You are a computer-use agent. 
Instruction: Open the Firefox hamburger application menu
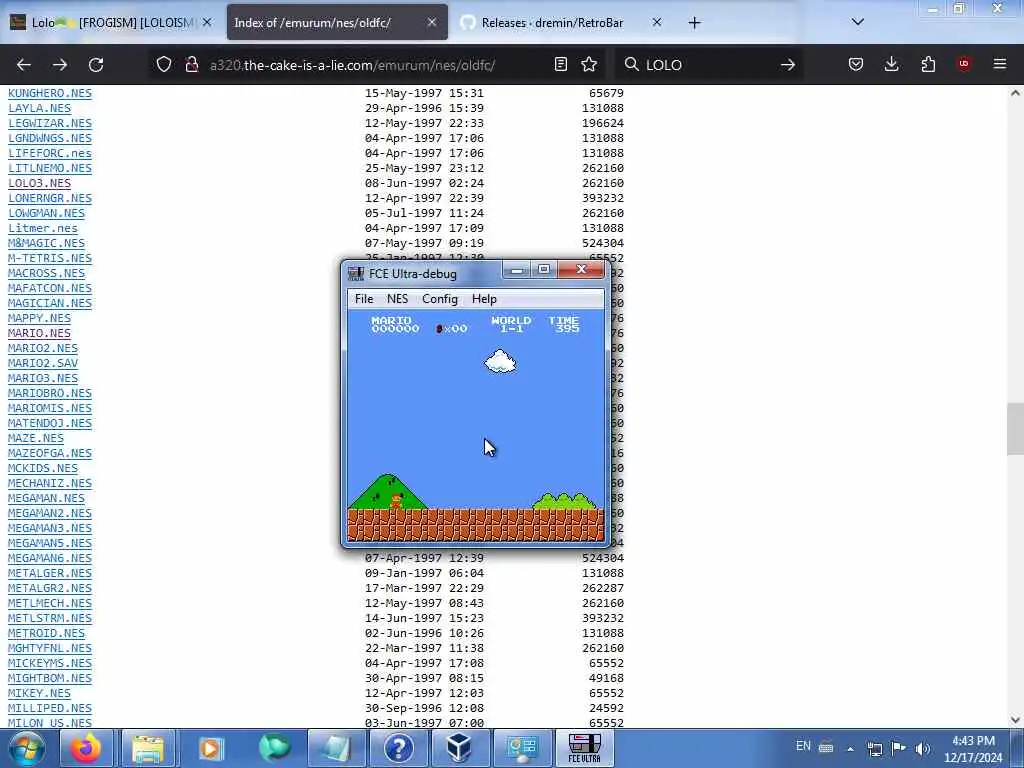tap(1000, 64)
